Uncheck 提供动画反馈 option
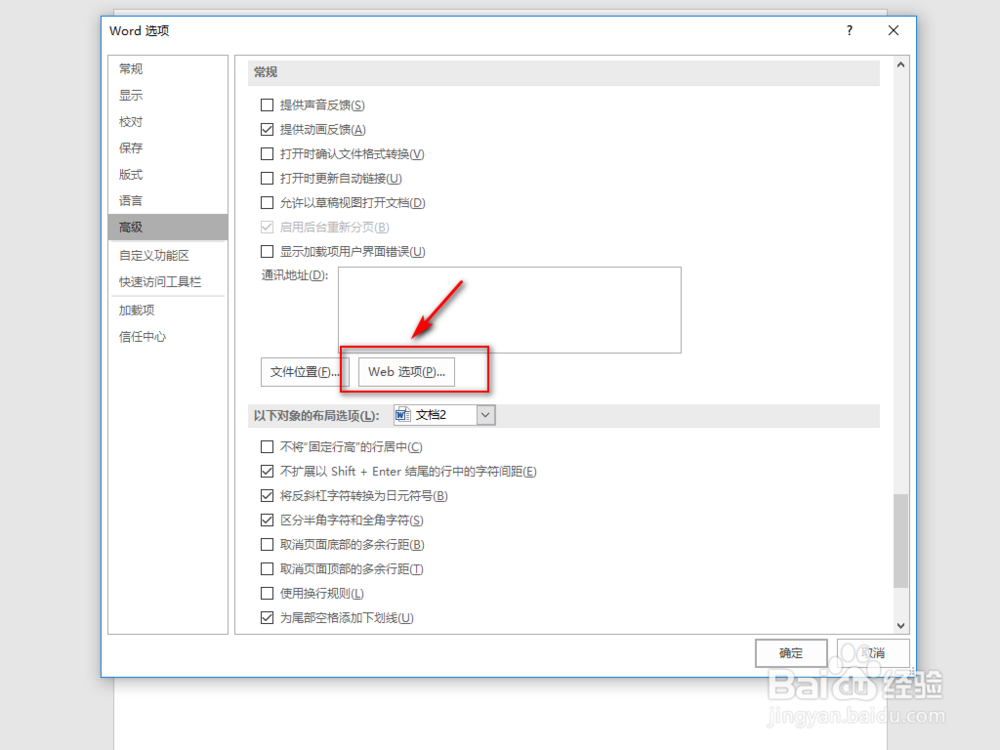This screenshot has width=1000, height=750. coord(267,129)
